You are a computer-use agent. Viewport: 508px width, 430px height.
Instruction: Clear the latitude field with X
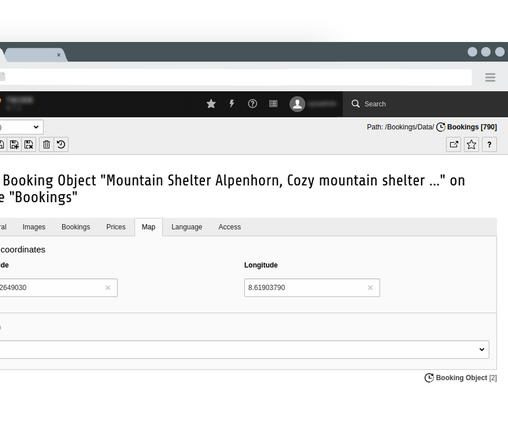108,288
